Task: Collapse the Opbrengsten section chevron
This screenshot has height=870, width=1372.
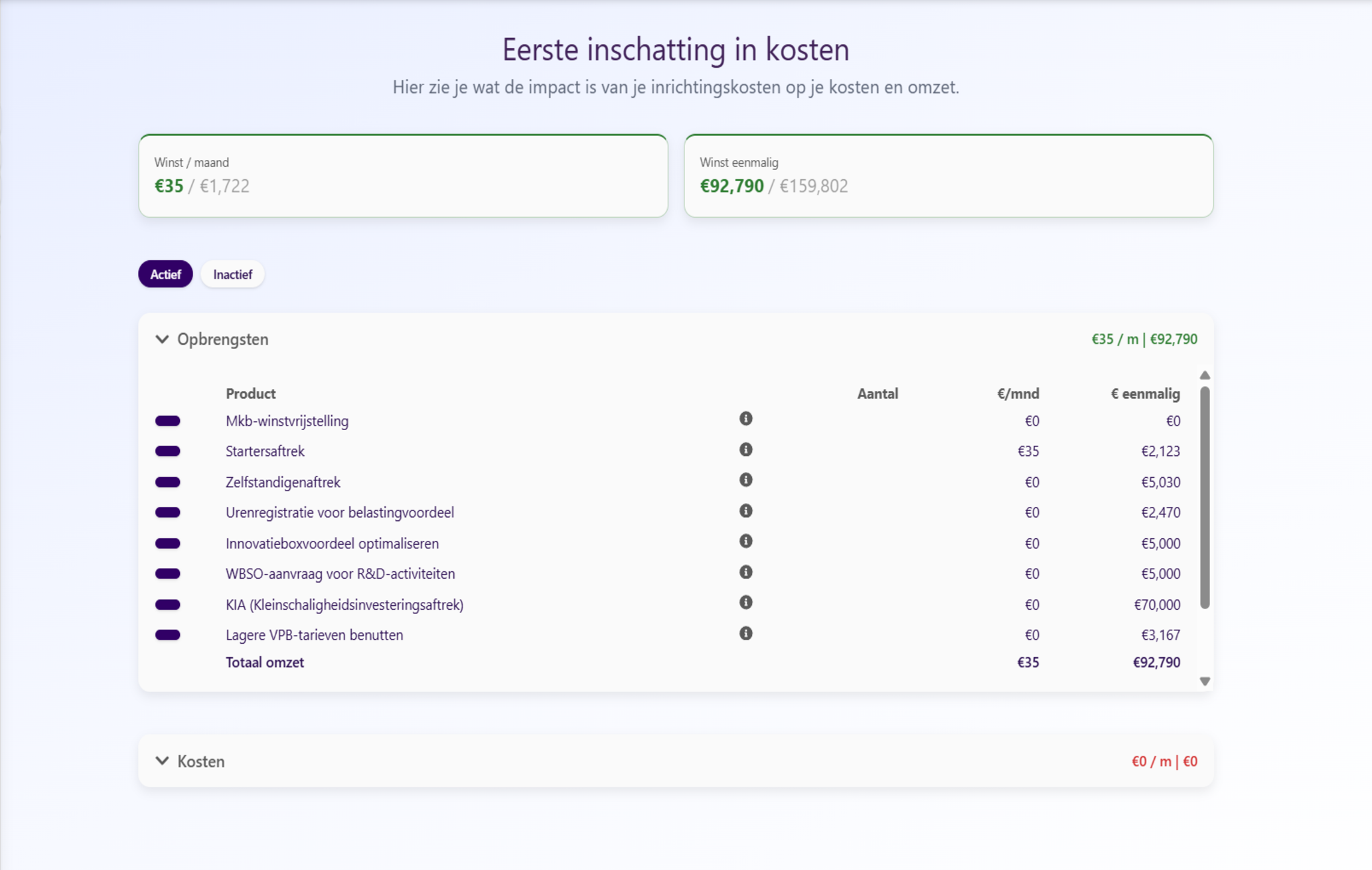Action: point(162,340)
